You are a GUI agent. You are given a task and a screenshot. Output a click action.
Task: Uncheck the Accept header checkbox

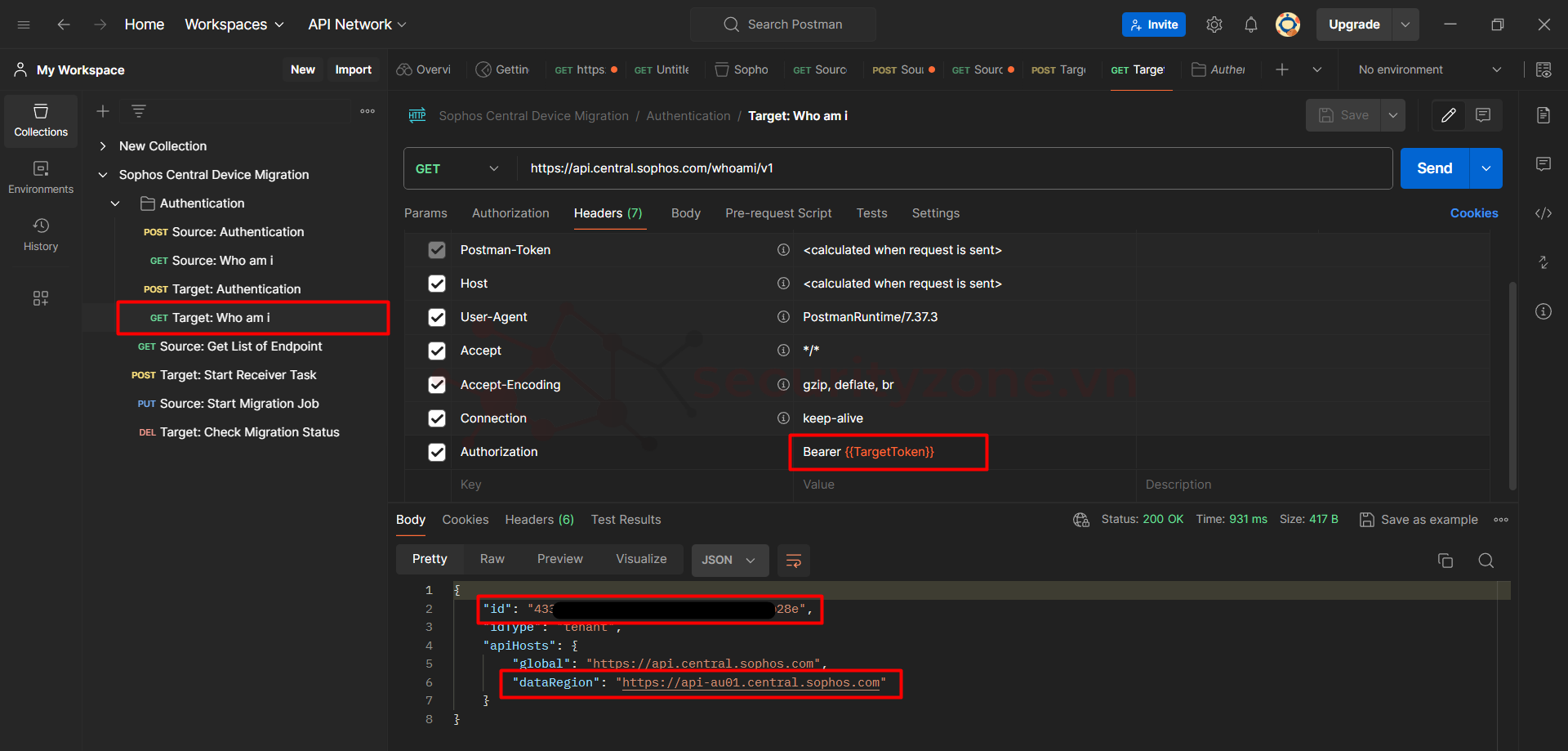click(437, 351)
